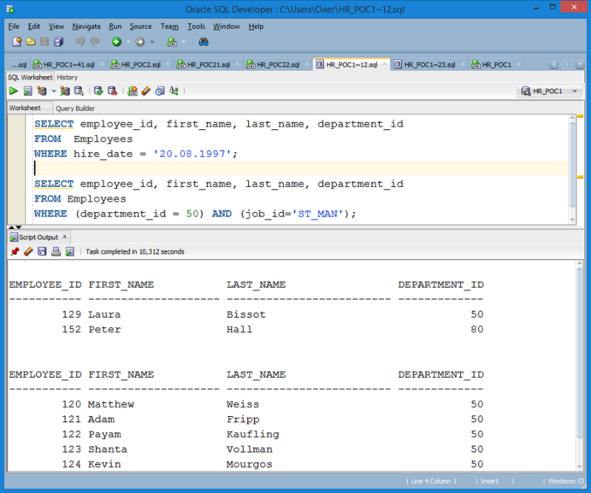Click the Save All disks icon
The height and width of the screenshot is (493, 591).
(58, 42)
